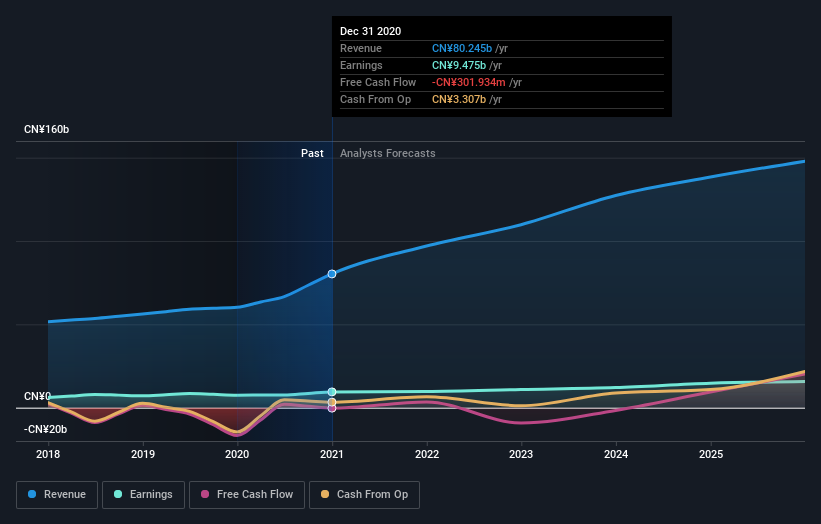Screen dimensions: 821x524
Task: Click the blue Revenue legend dot
Action: (x=32, y=494)
